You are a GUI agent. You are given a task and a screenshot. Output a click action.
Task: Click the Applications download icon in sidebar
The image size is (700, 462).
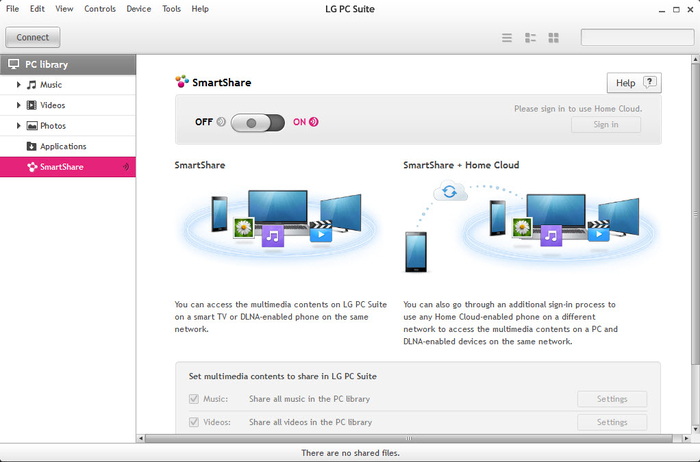(31, 146)
